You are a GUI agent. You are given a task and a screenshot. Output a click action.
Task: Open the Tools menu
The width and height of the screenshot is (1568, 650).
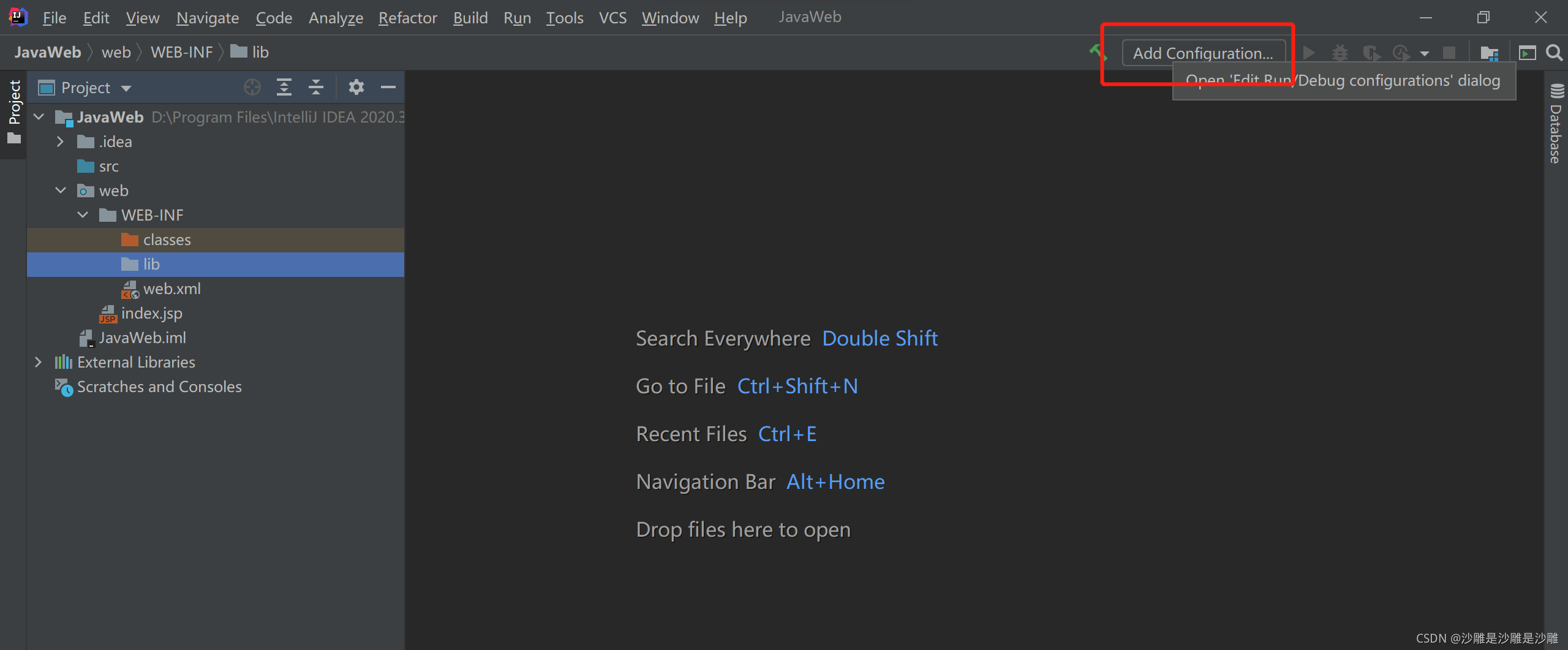565,18
